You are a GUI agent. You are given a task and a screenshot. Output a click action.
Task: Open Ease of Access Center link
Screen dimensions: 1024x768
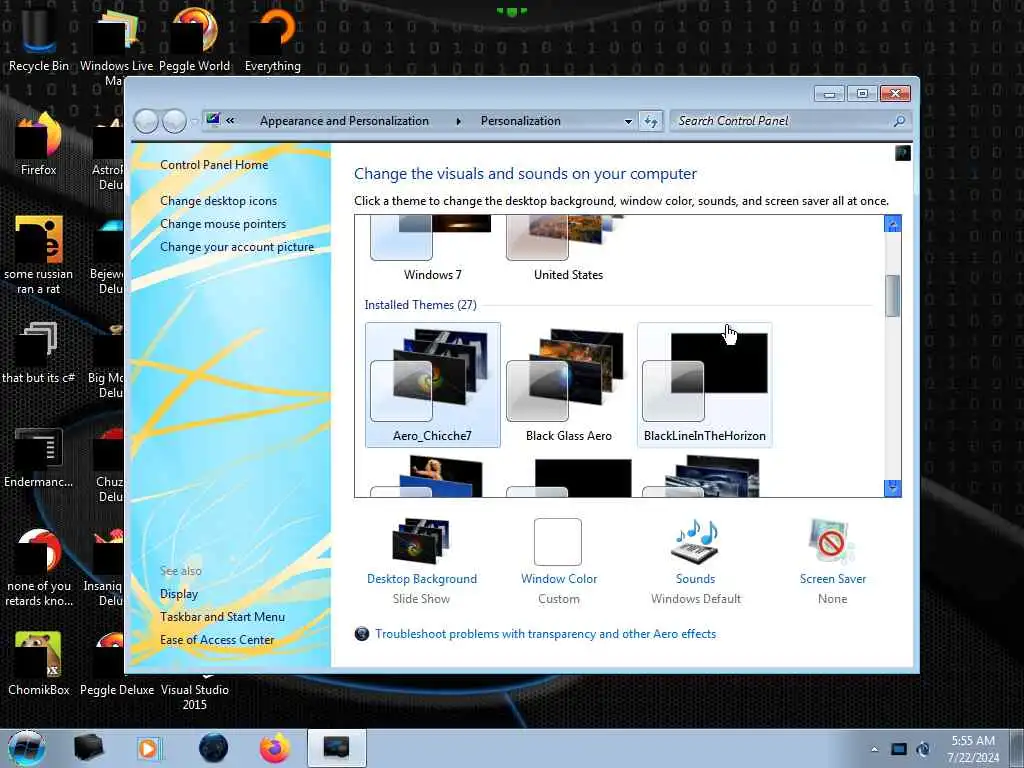tap(217, 640)
